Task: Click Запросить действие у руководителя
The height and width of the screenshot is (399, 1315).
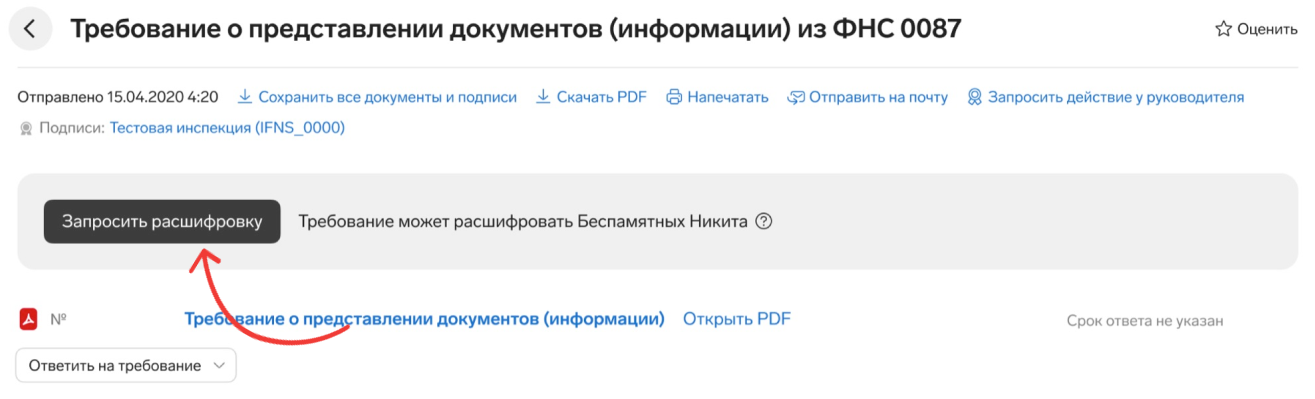Action: [1116, 97]
